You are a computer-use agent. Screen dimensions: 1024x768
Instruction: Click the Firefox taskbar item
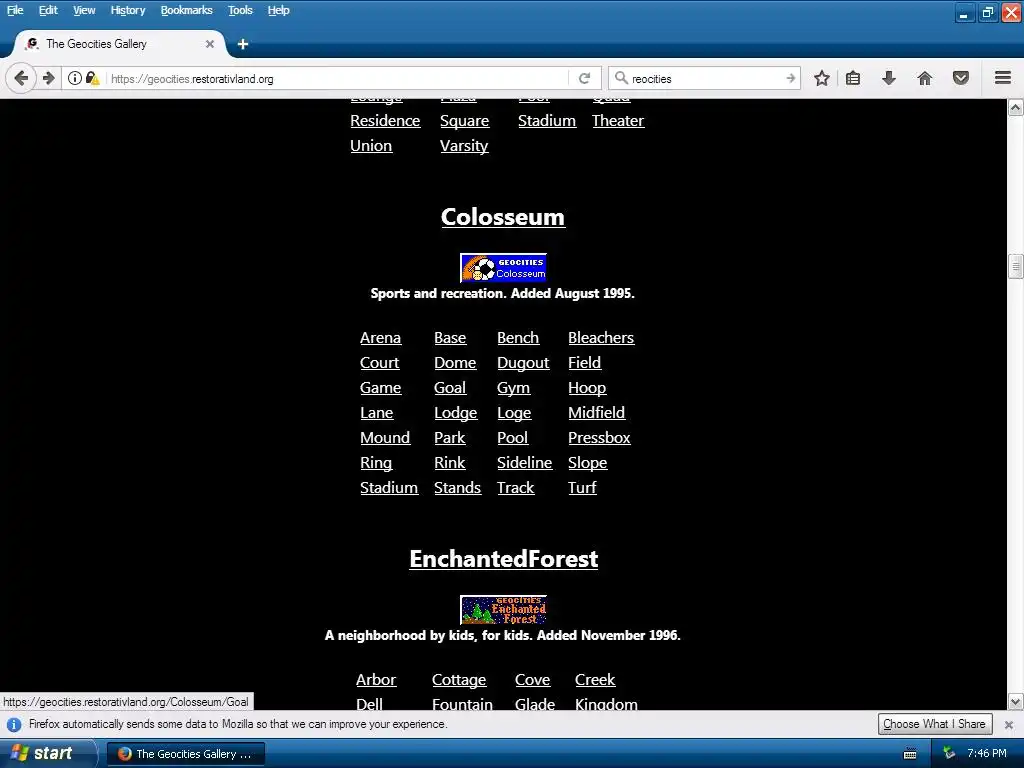[x=186, y=754]
